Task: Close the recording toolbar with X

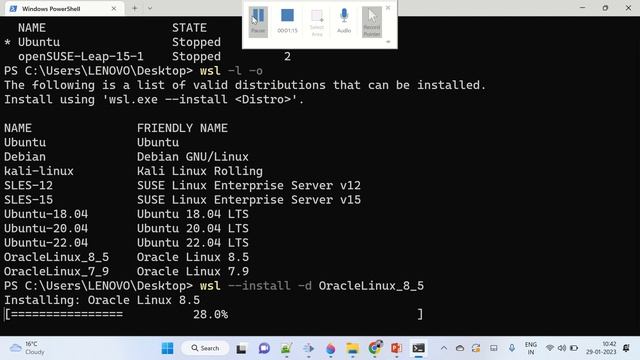Action: pos(388,7)
